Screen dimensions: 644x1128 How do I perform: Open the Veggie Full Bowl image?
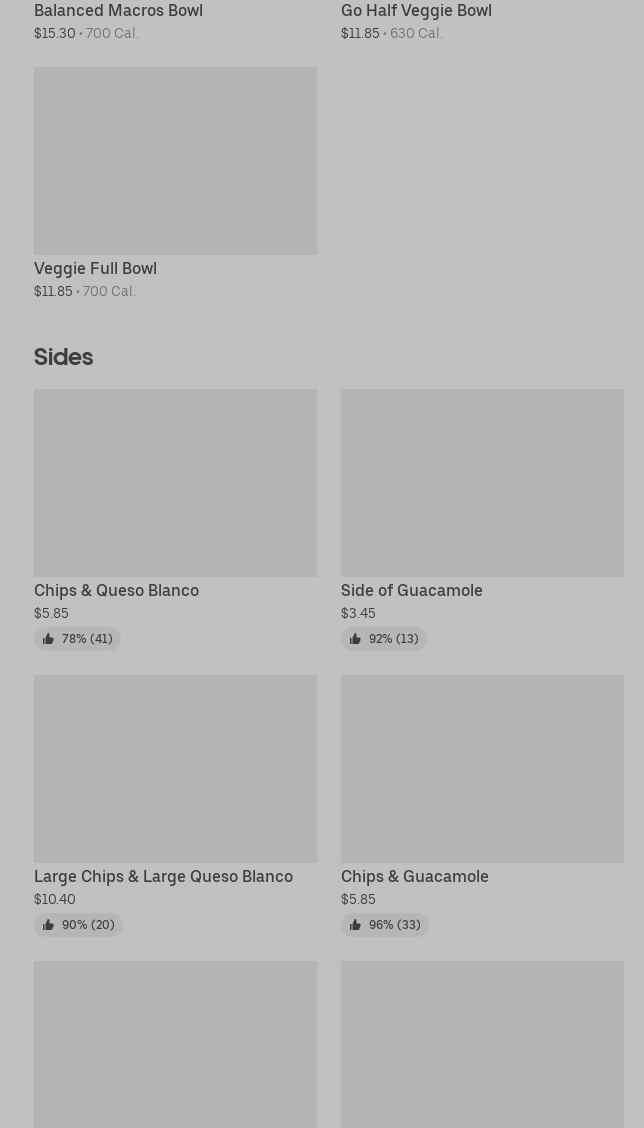[175, 160]
